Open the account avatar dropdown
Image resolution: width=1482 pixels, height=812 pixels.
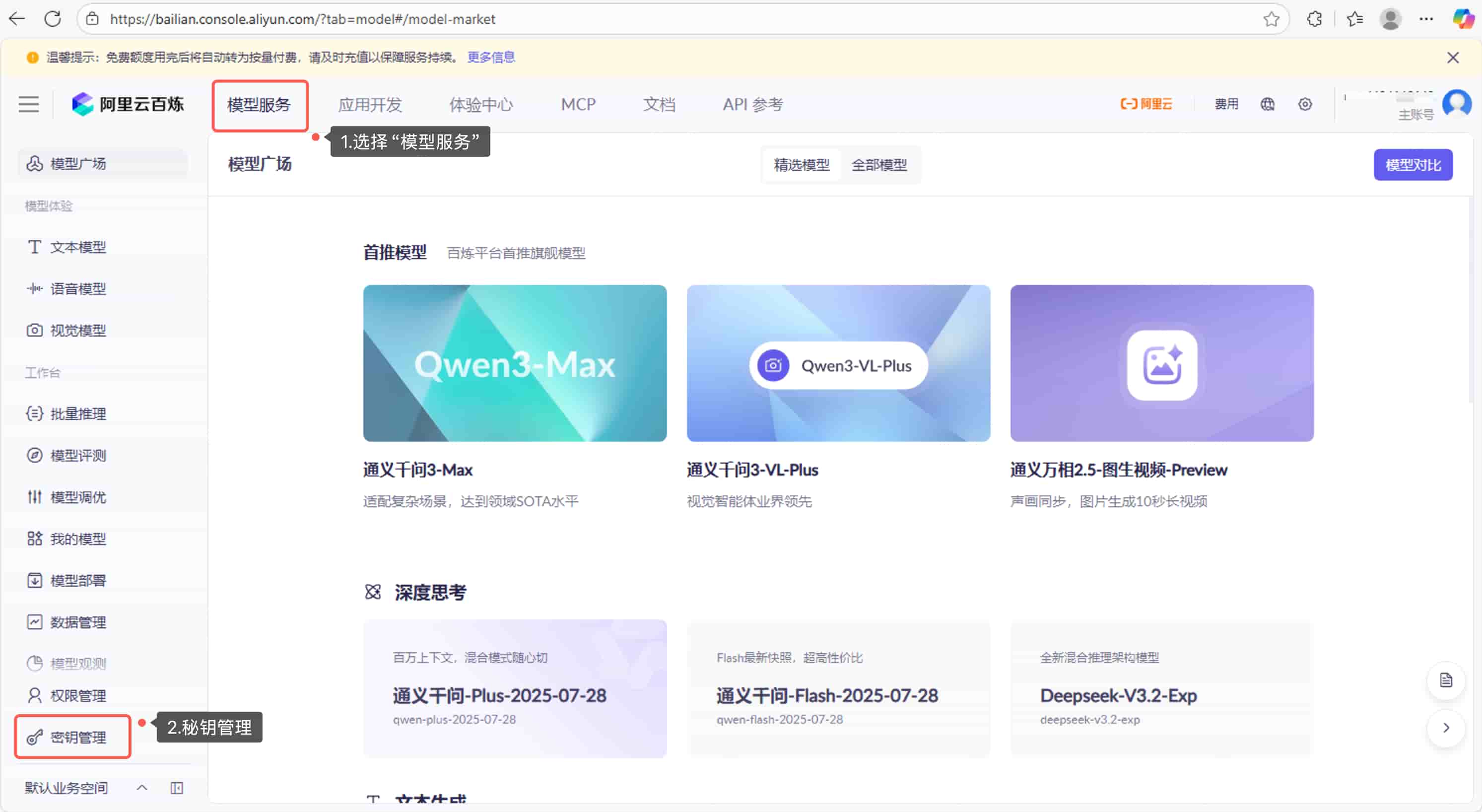point(1457,104)
